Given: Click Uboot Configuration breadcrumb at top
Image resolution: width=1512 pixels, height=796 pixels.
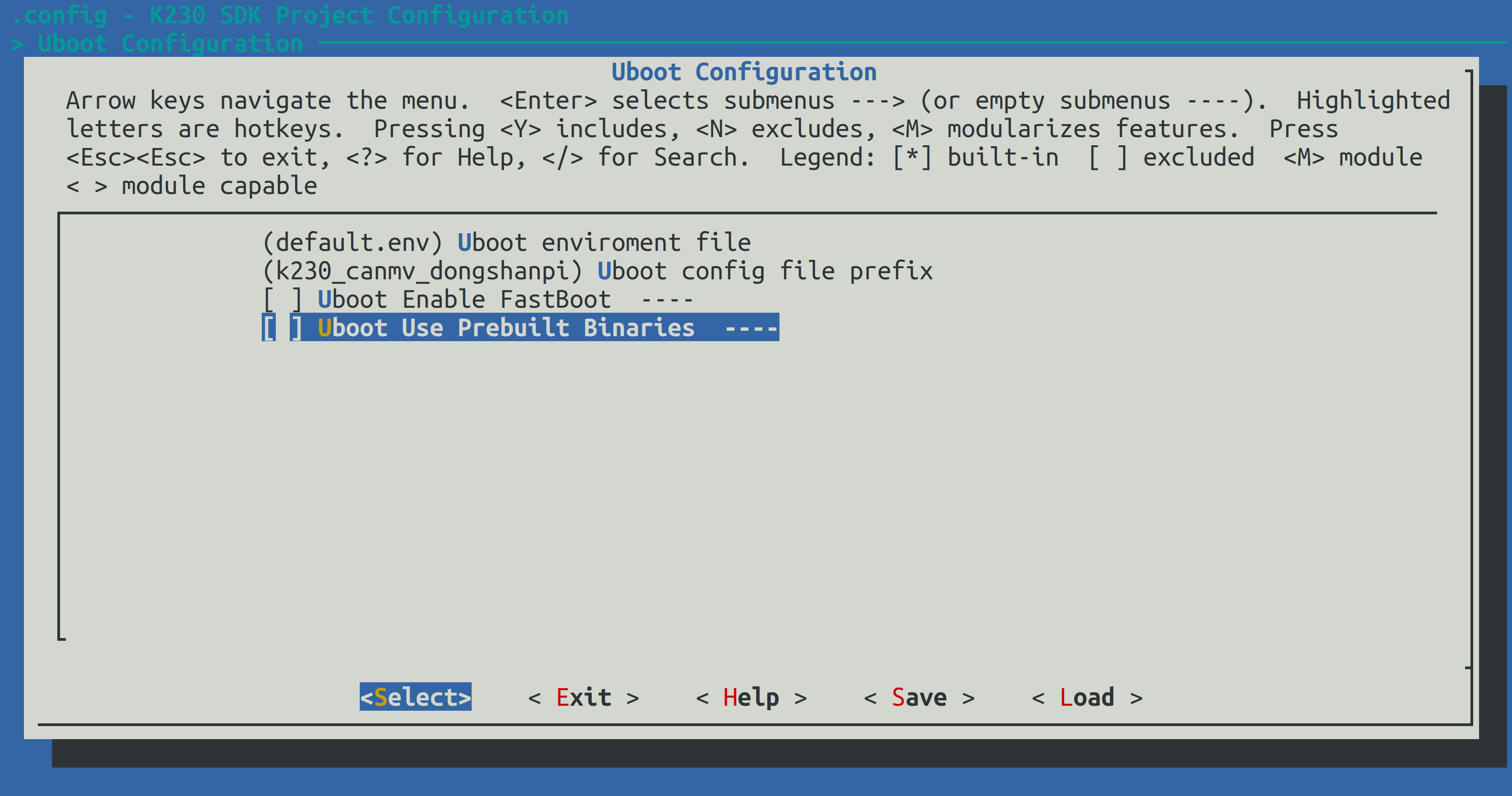Looking at the screenshot, I should pos(170,44).
